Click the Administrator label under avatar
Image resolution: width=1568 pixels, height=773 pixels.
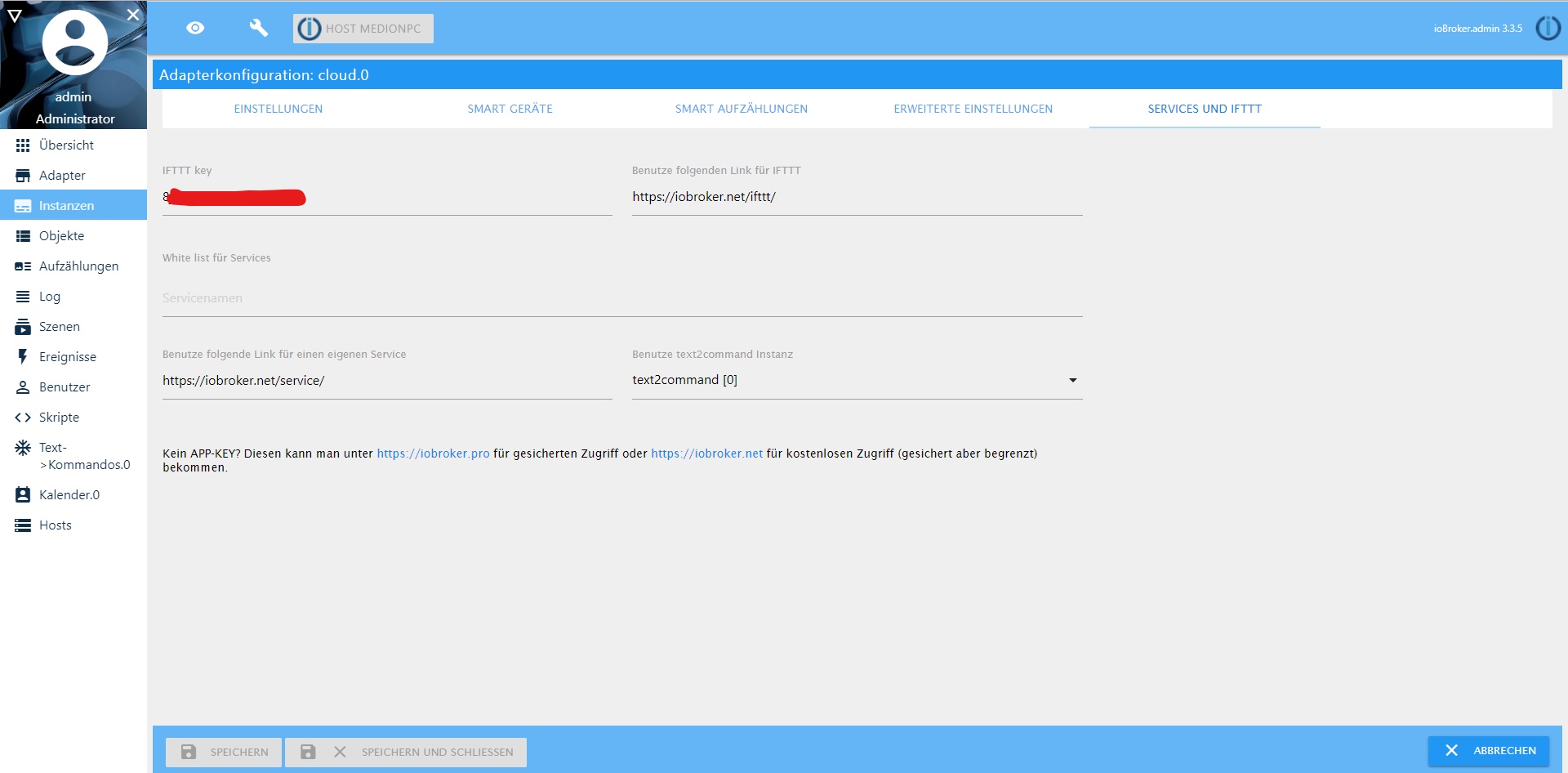pyautogui.click(x=75, y=119)
